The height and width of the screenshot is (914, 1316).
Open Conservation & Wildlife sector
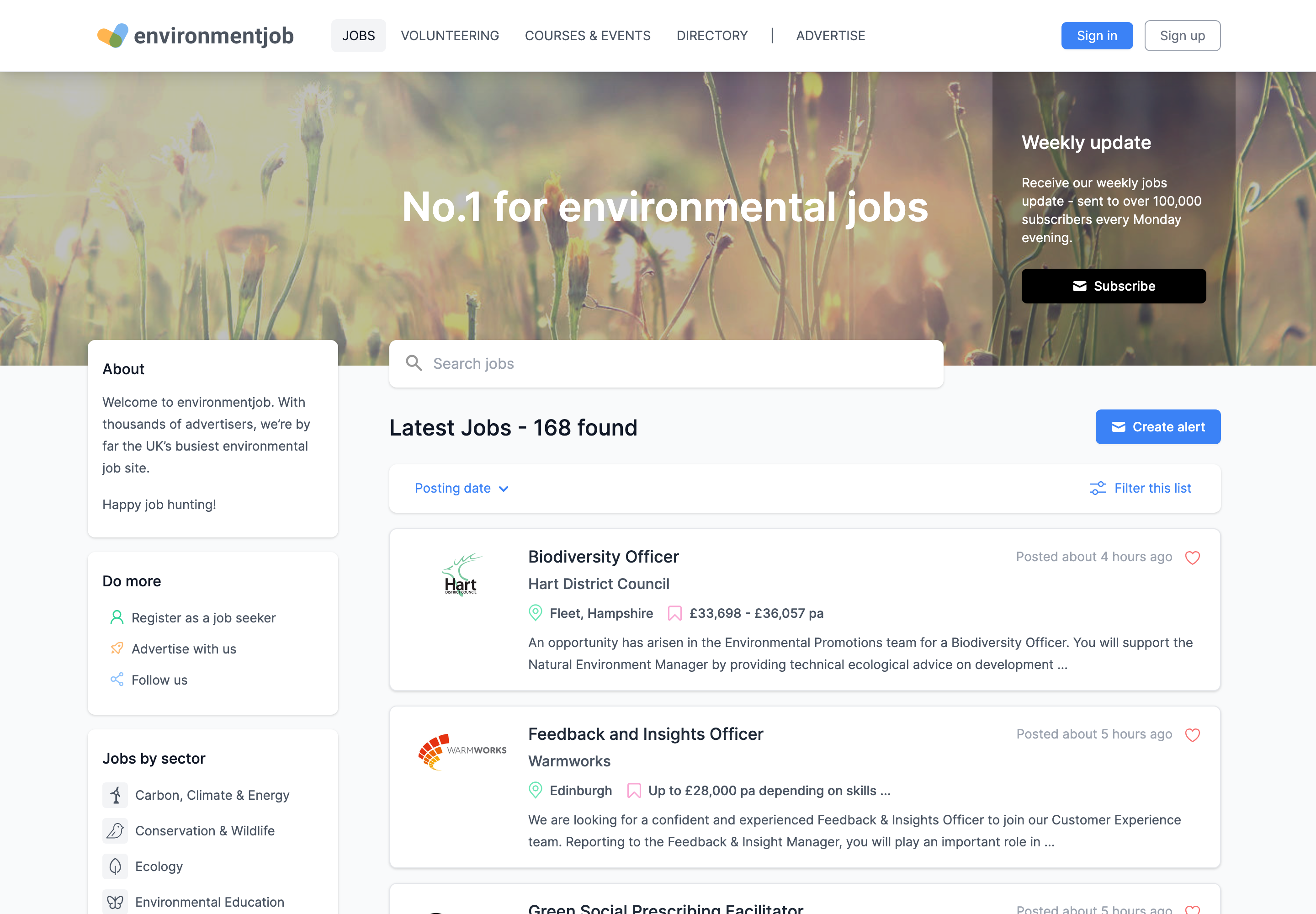coord(204,830)
